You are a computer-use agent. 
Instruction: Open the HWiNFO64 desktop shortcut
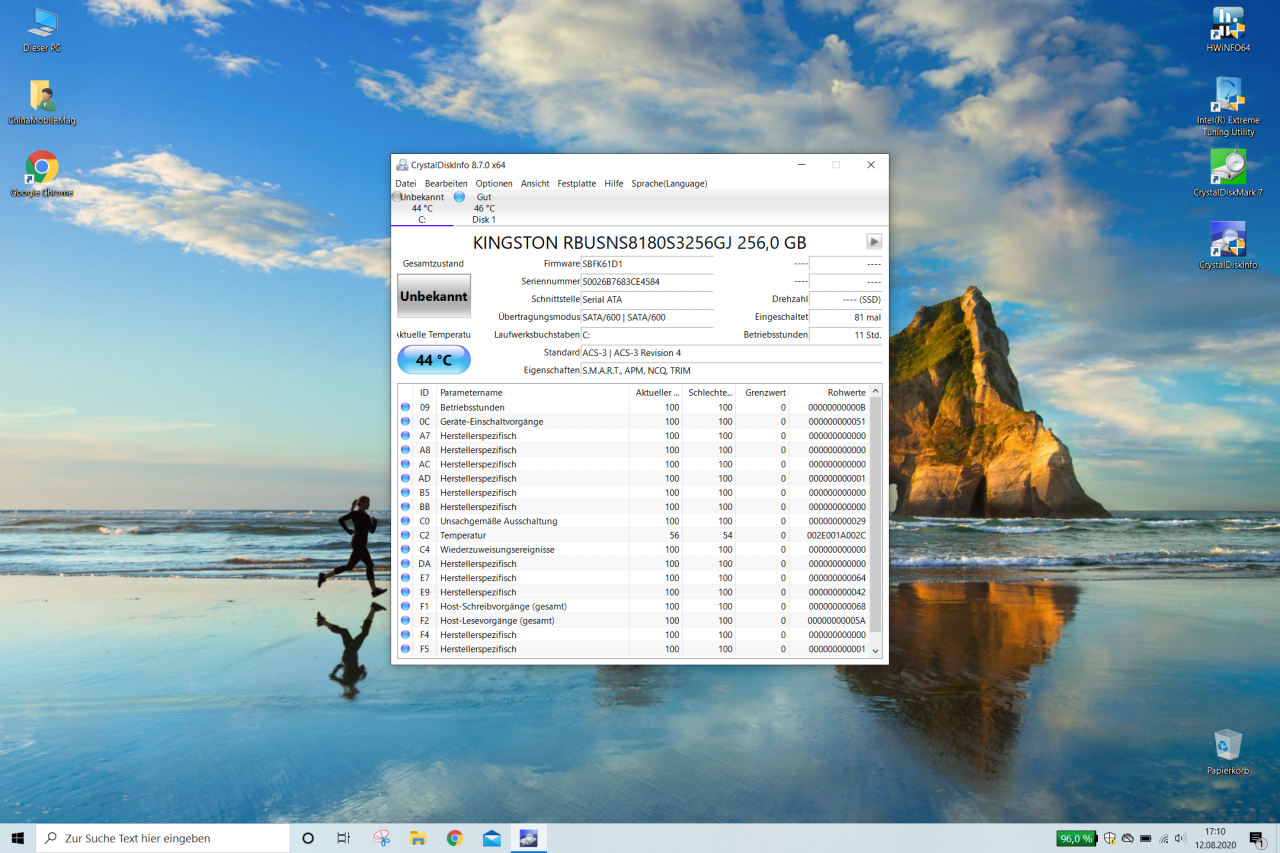1228,30
